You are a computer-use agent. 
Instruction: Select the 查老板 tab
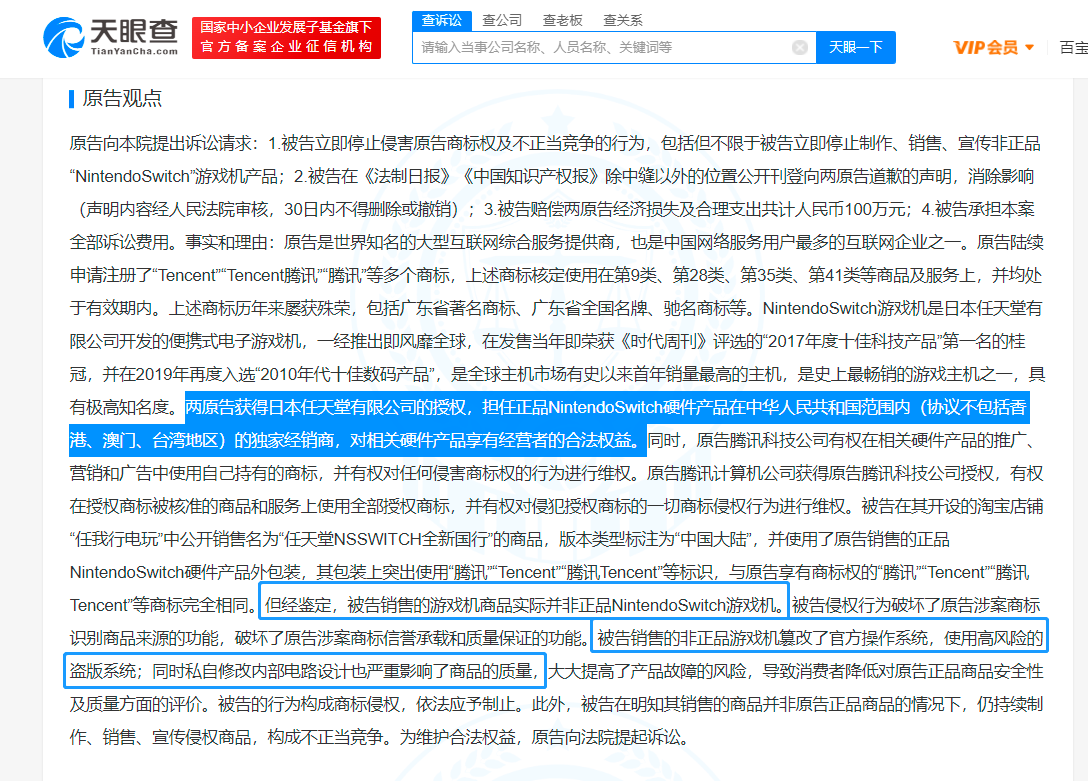pyautogui.click(x=562, y=20)
